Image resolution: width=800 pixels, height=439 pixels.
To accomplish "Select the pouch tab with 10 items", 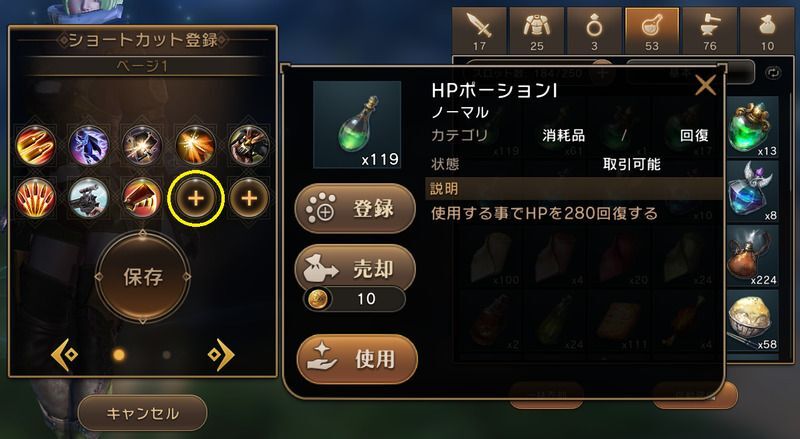I will (x=767, y=30).
